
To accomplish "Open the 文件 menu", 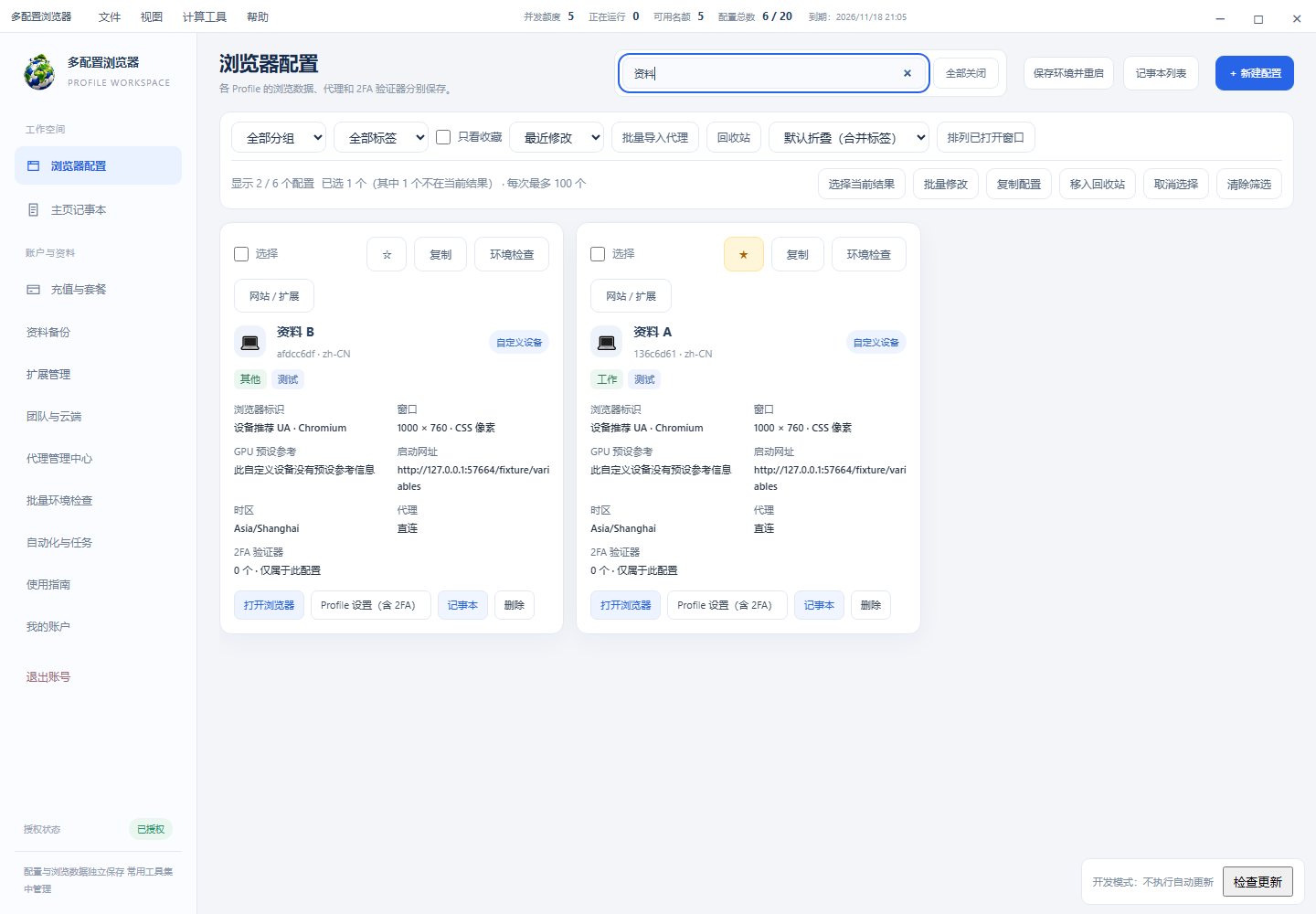I will pos(110,16).
